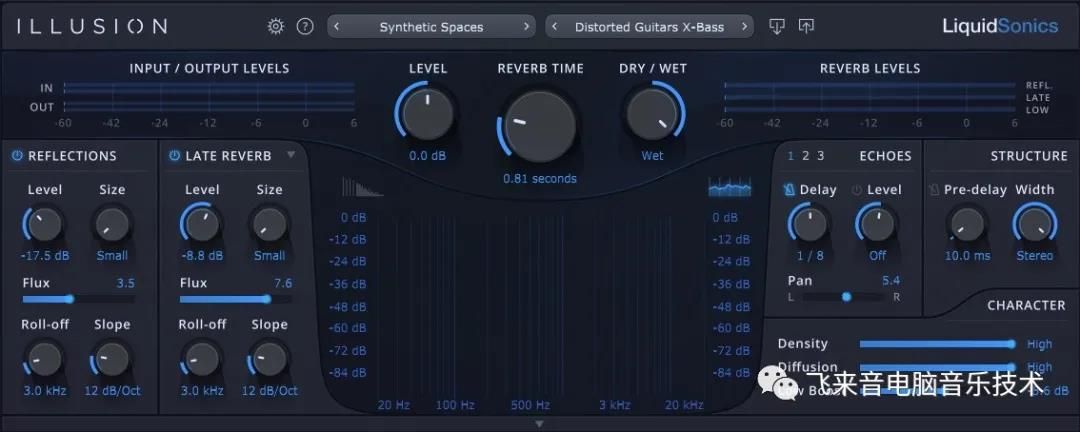This screenshot has height=432, width=1080.
Task: Toggle the Echoes Level power button
Action: coord(857,190)
